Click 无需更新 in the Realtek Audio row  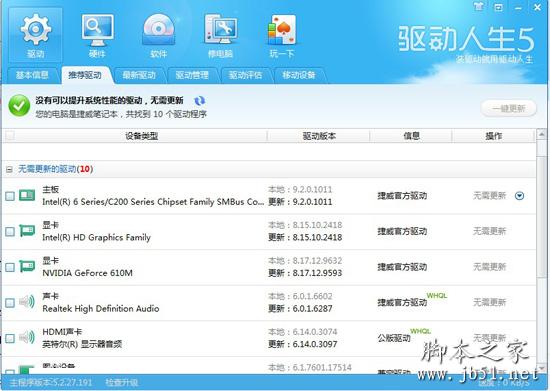(x=490, y=302)
